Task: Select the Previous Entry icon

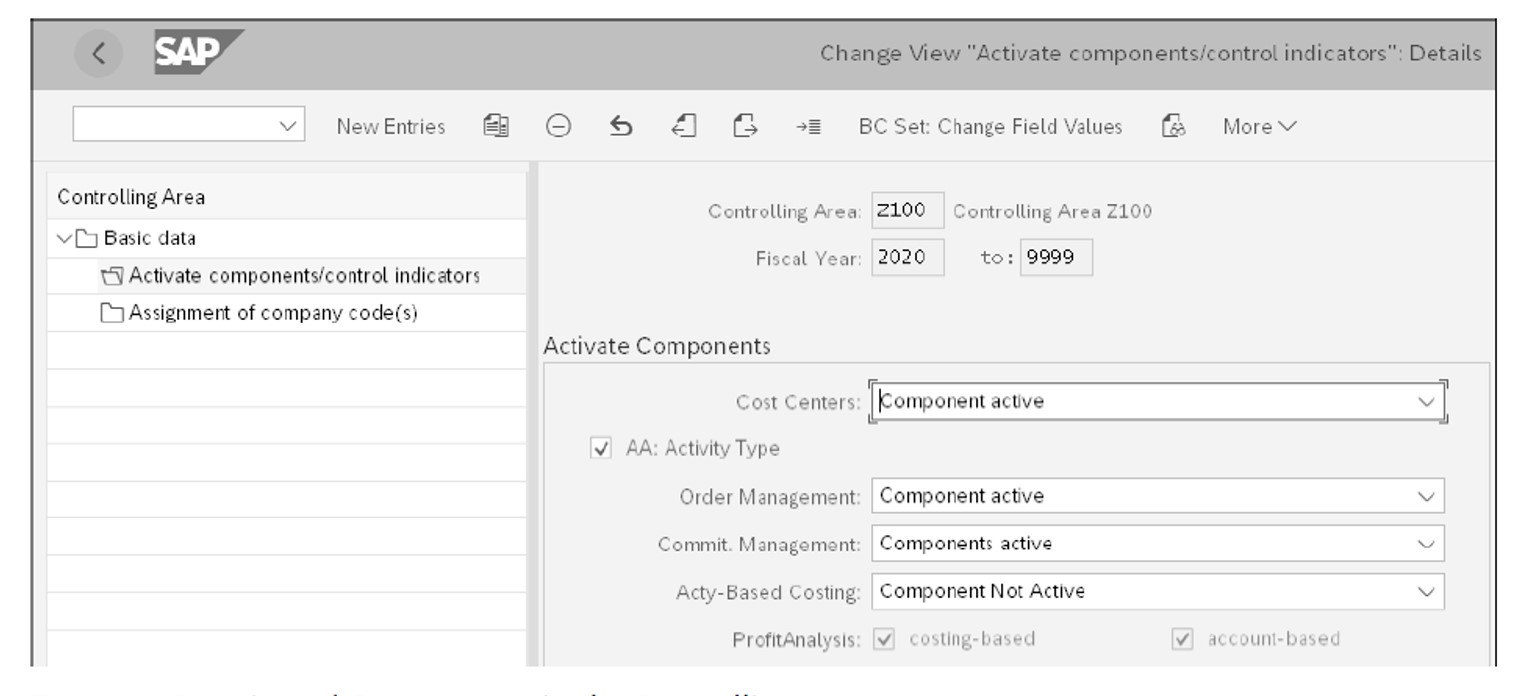Action: click(x=682, y=126)
